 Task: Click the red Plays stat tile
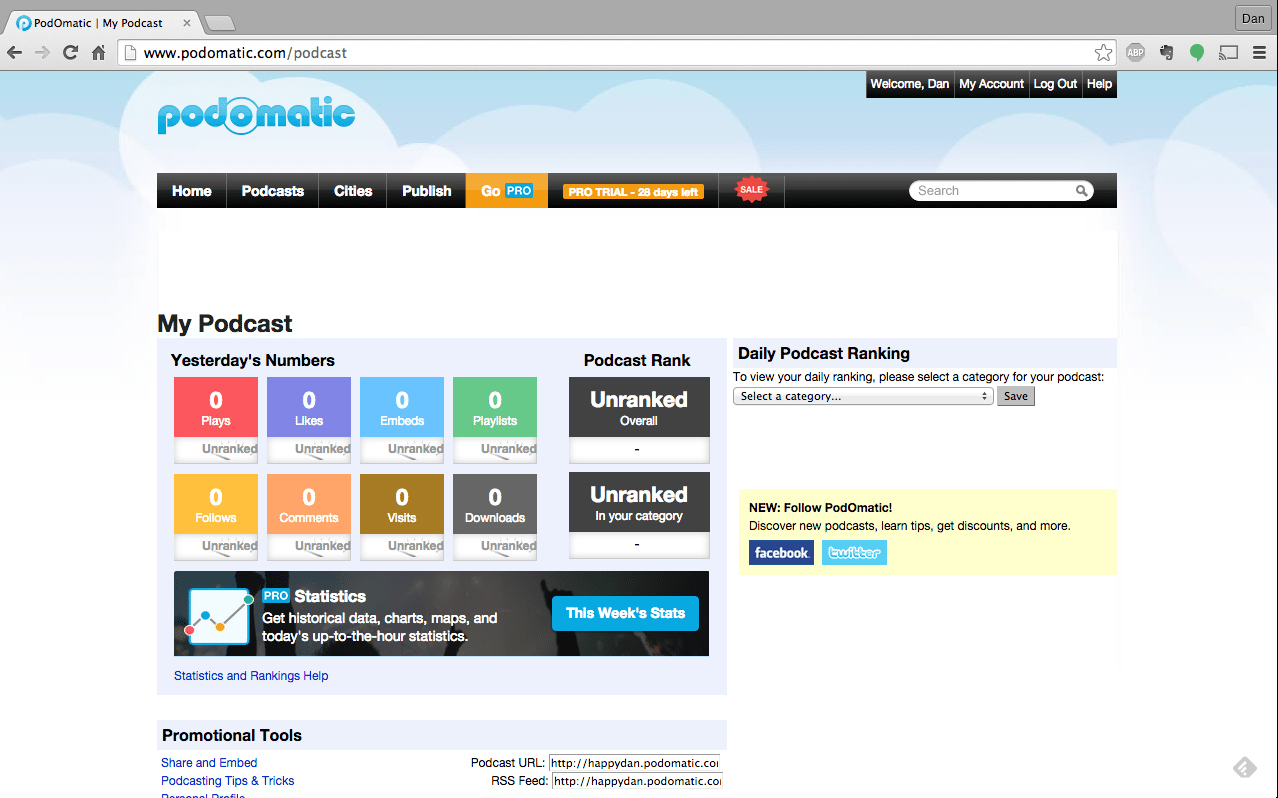(x=216, y=407)
